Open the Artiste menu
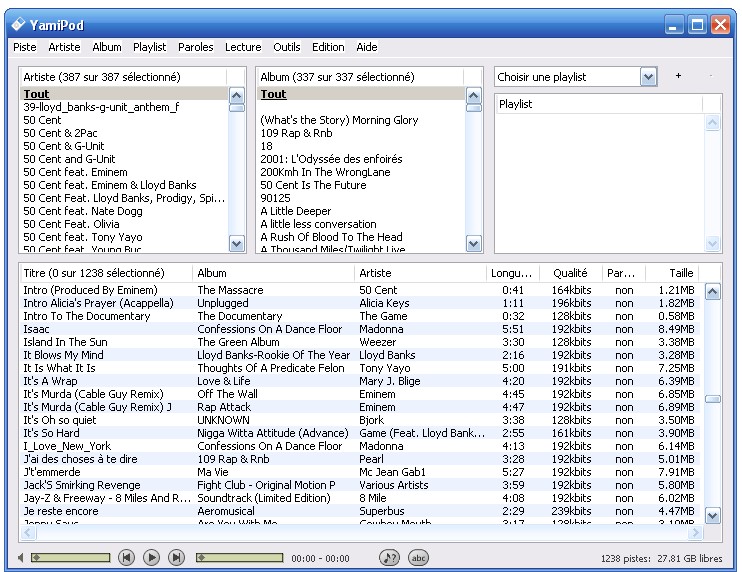Screen dimensions: 742x572 coord(64,47)
